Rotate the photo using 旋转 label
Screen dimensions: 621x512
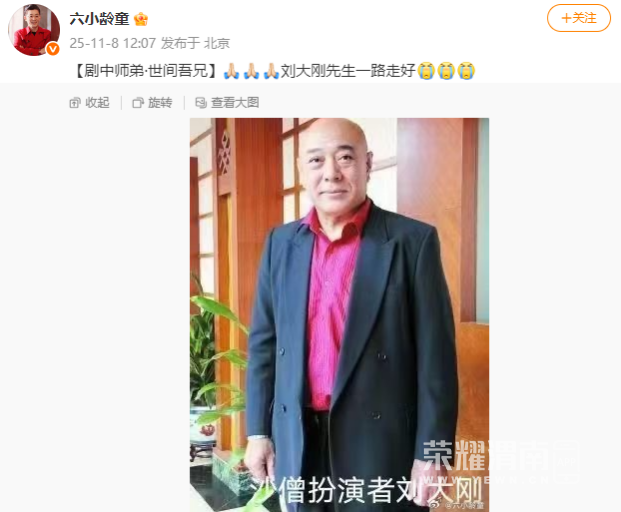[x=160, y=103]
